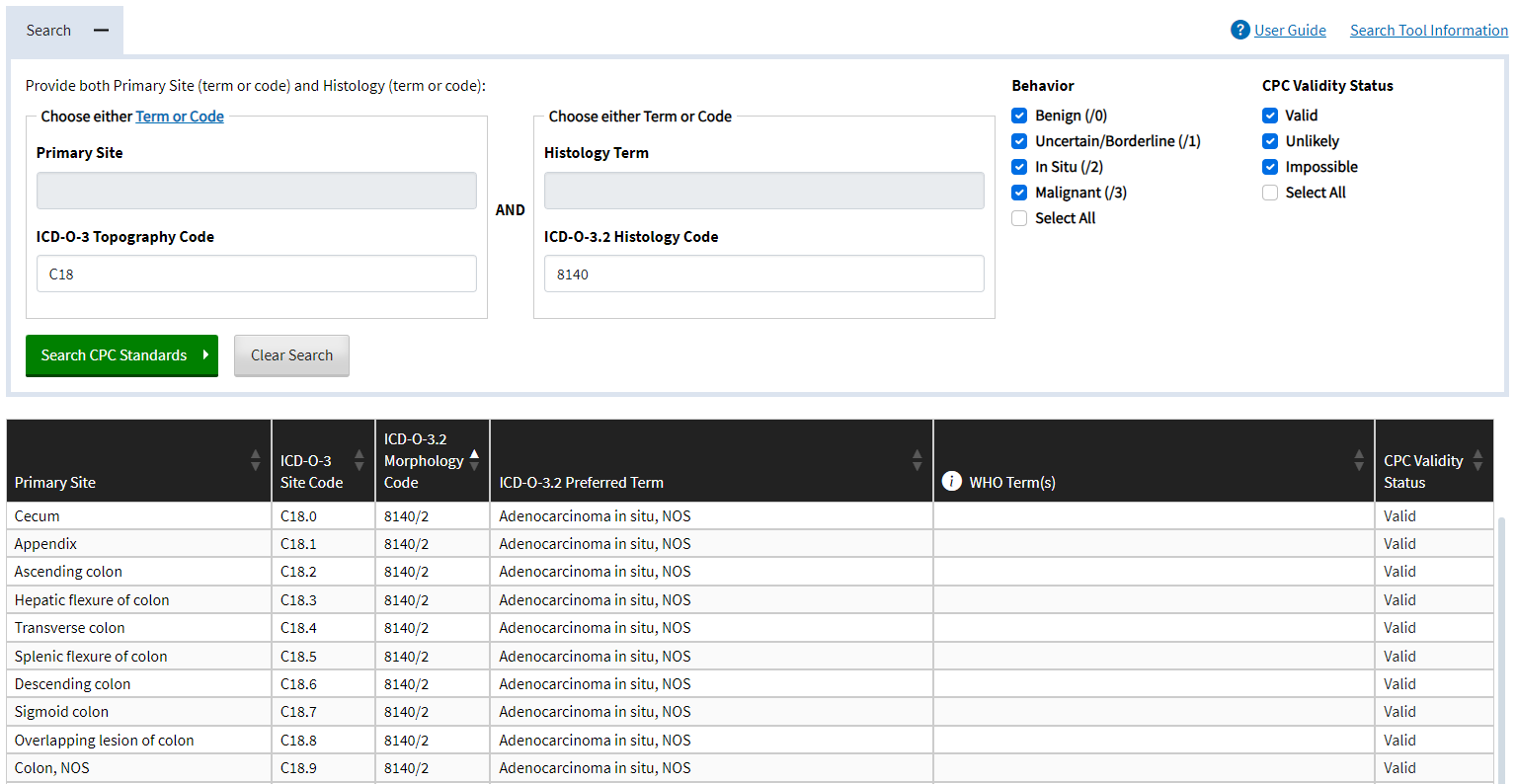The image size is (1517, 784).
Task: Click the Search CPC Standards button
Action: click(x=121, y=355)
